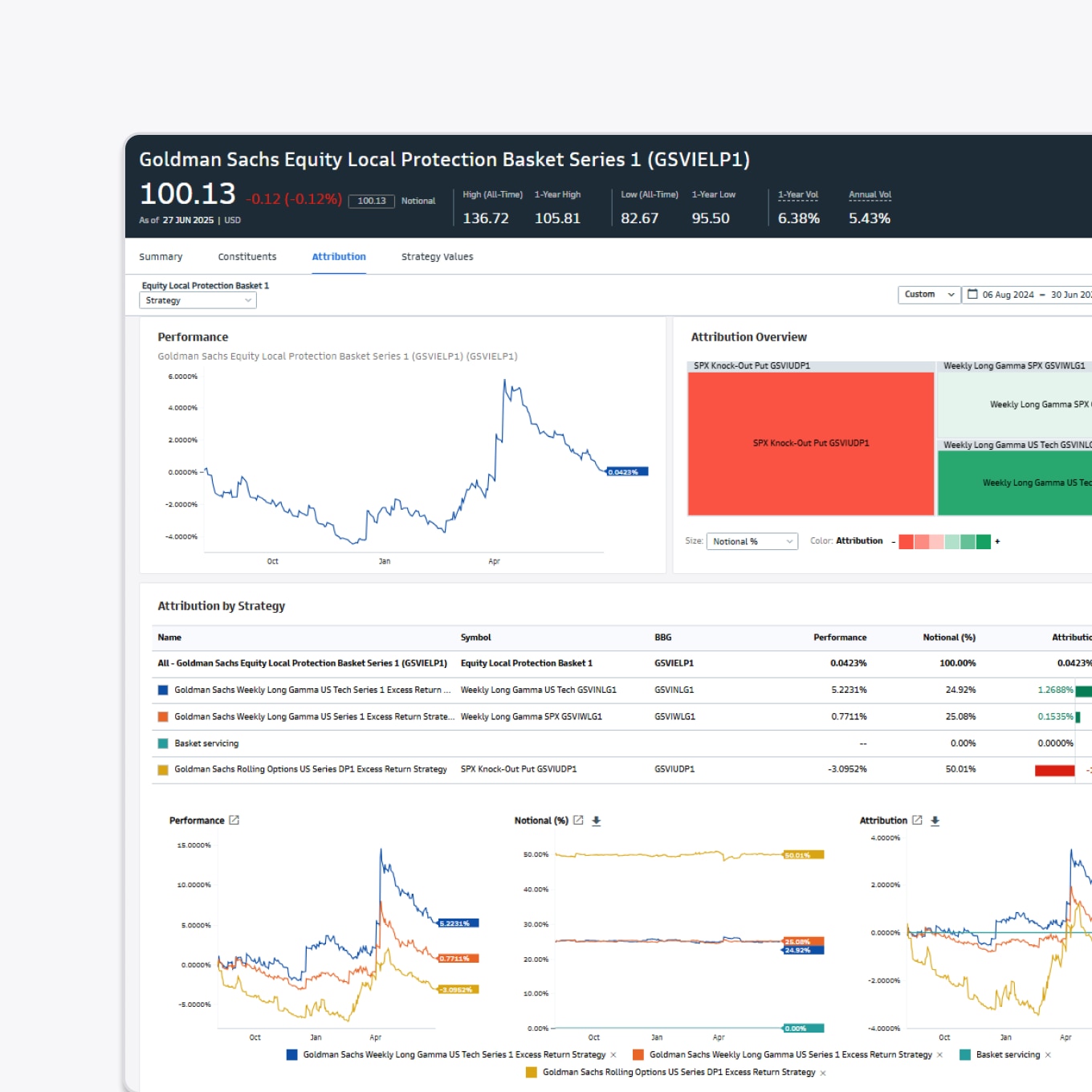The image size is (1092, 1092).
Task: Click the 1.2688% attribution value
Action: (1055, 691)
